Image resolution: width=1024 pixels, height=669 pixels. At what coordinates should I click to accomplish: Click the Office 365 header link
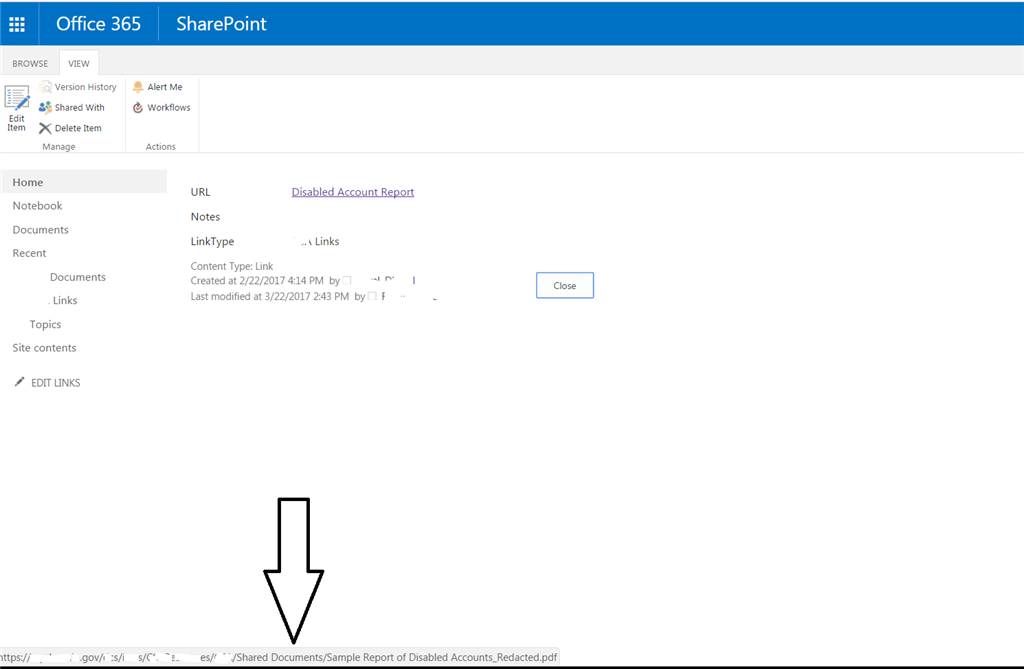pos(99,24)
